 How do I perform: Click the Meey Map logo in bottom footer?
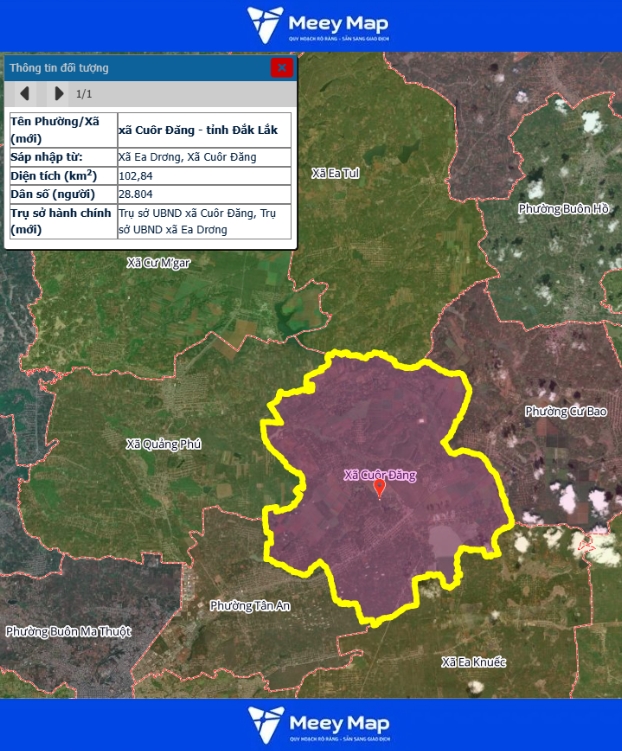tap(318, 724)
